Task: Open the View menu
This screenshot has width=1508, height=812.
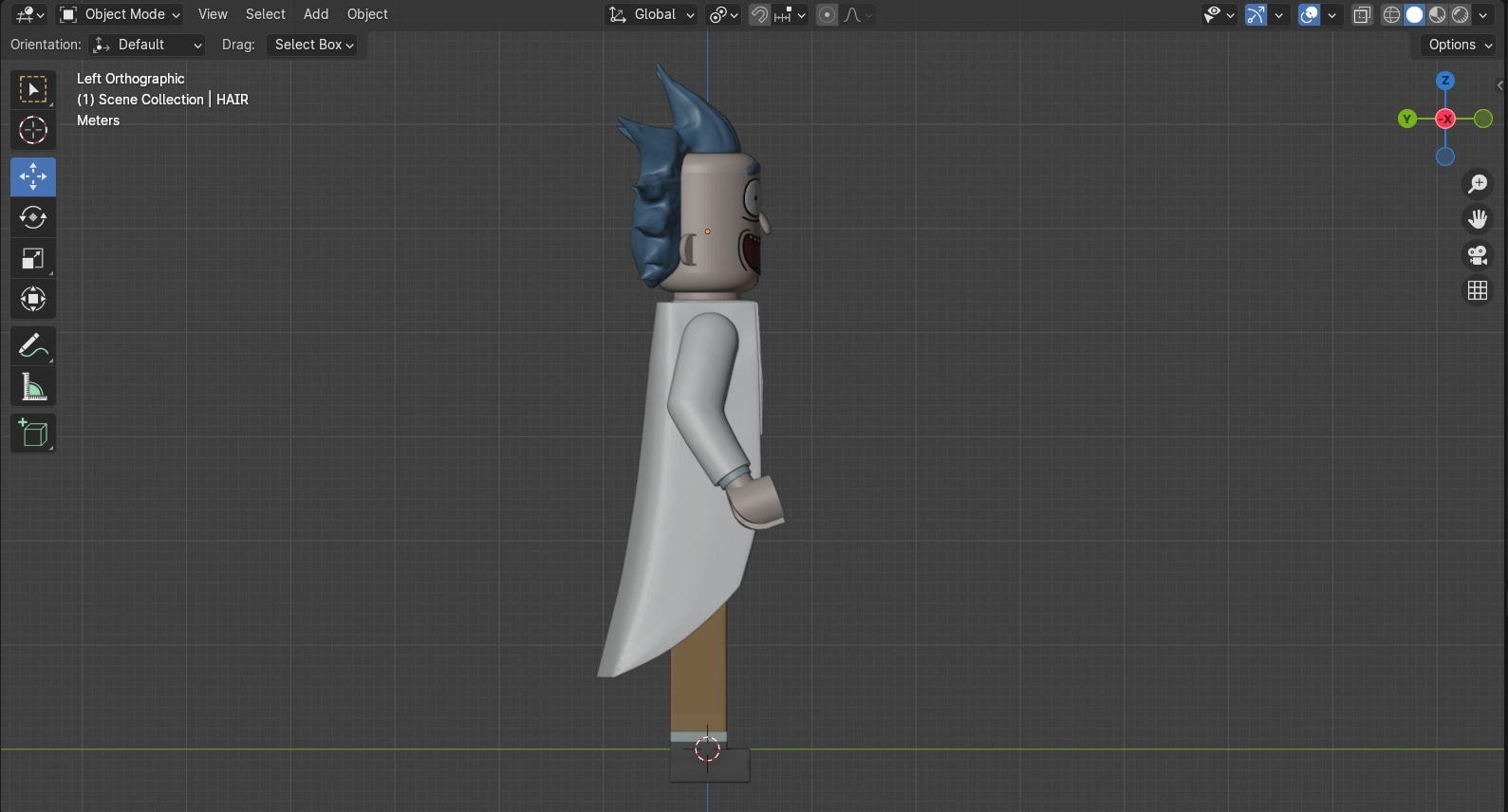Action: pyautogui.click(x=213, y=14)
